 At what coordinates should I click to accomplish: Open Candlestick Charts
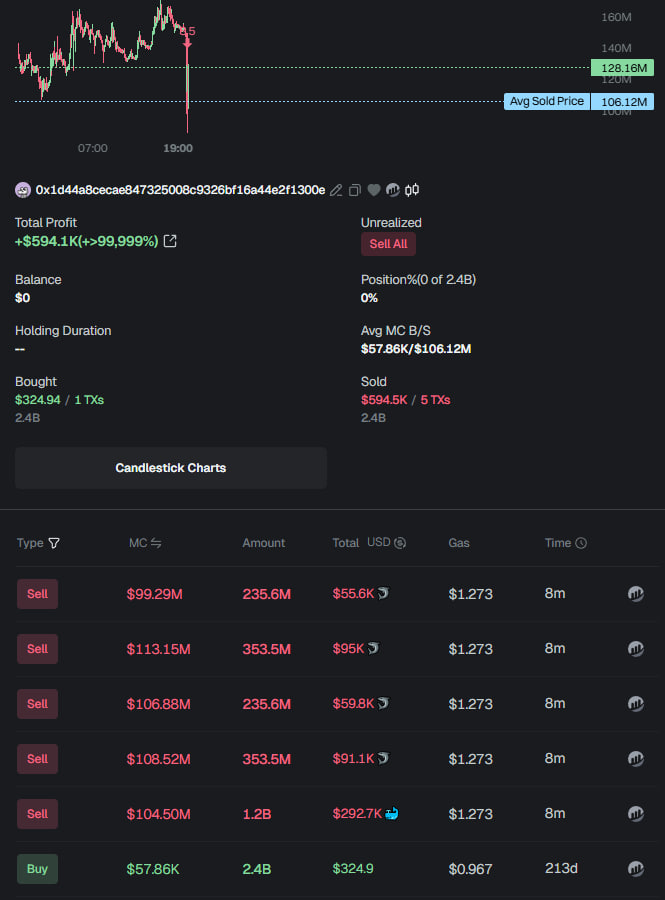[171, 468]
